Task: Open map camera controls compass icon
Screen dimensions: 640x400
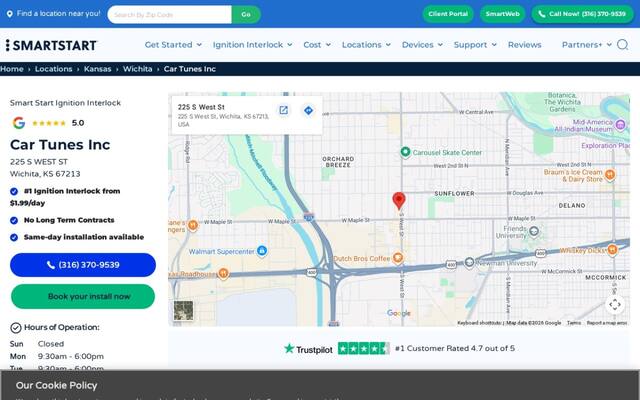Action: click(x=615, y=304)
